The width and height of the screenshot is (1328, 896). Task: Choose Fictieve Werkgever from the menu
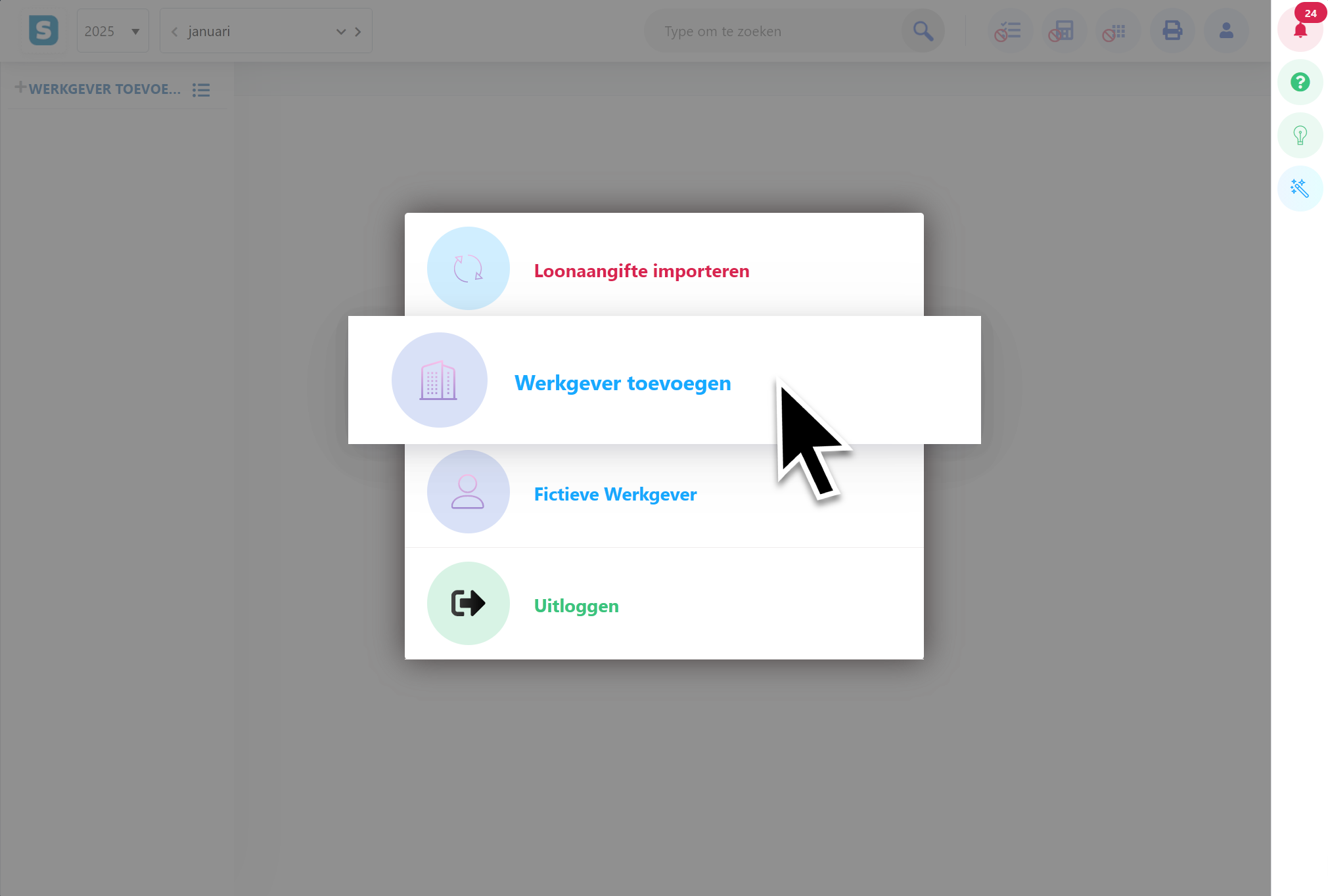pyautogui.click(x=614, y=494)
